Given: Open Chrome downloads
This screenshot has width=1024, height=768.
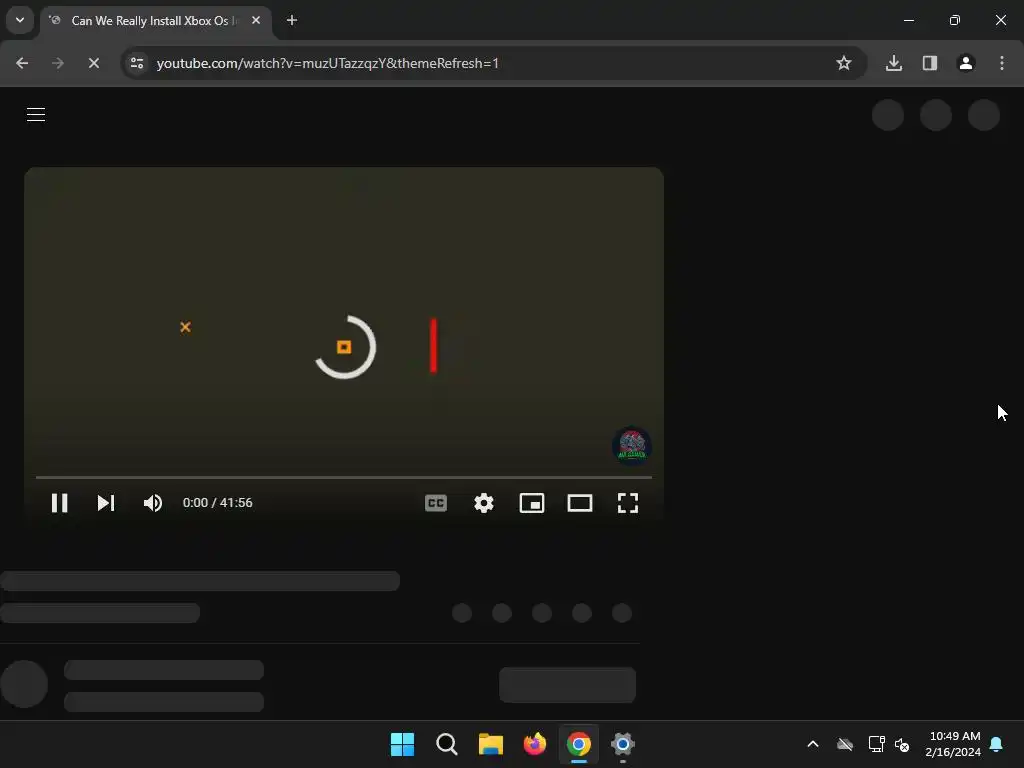Looking at the screenshot, I should click(x=894, y=63).
